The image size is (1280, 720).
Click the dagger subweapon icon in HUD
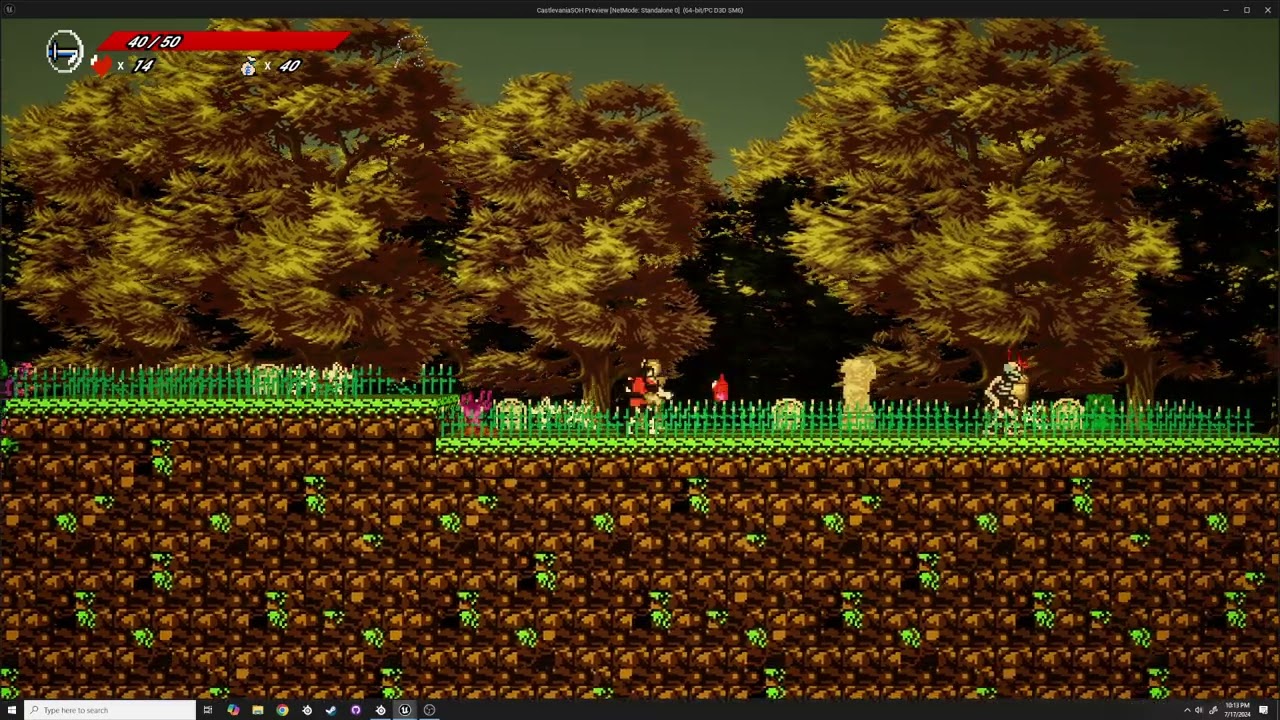pyautogui.click(x=65, y=51)
